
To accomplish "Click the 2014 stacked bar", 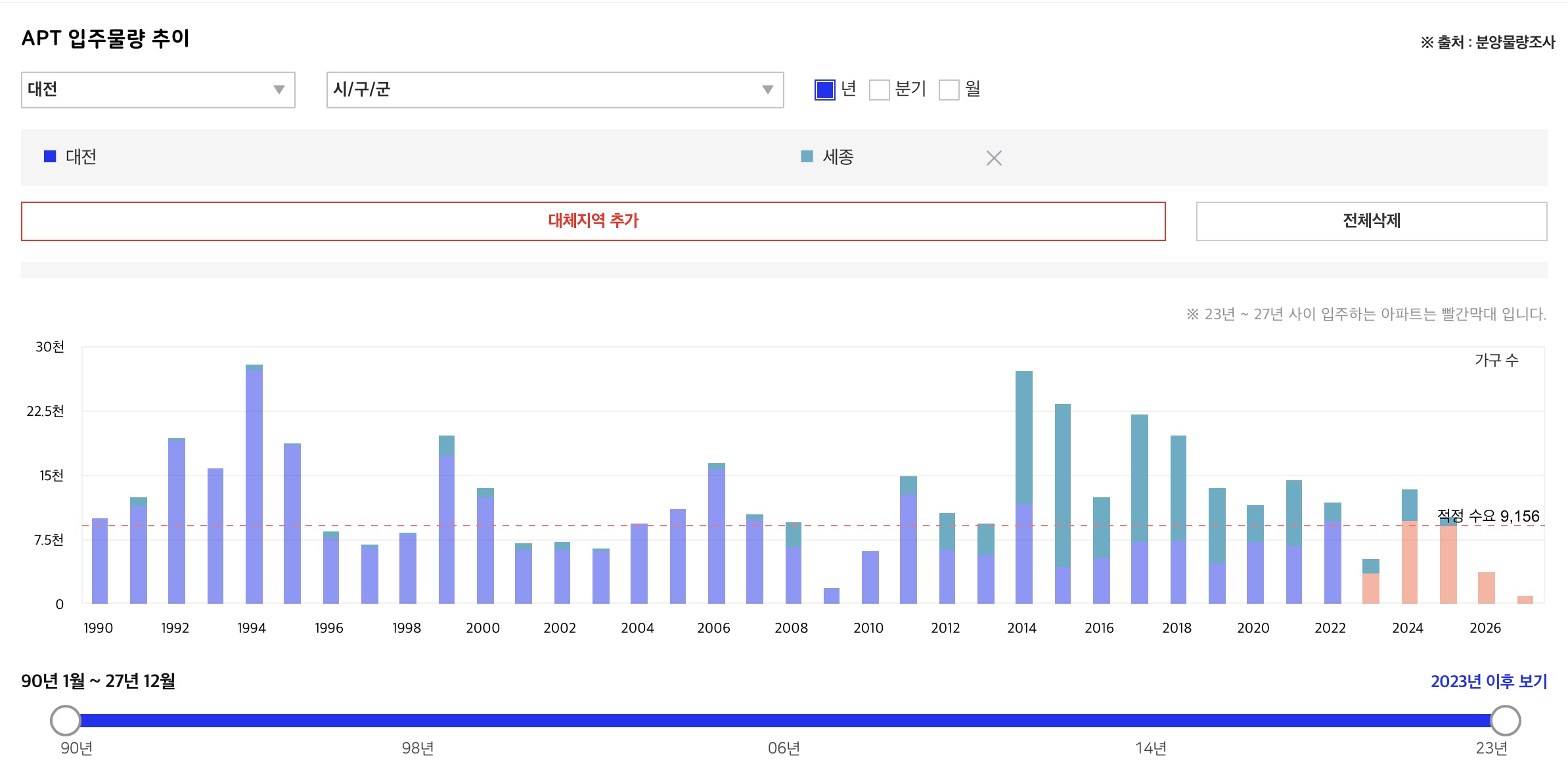I will [x=1023, y=486].
